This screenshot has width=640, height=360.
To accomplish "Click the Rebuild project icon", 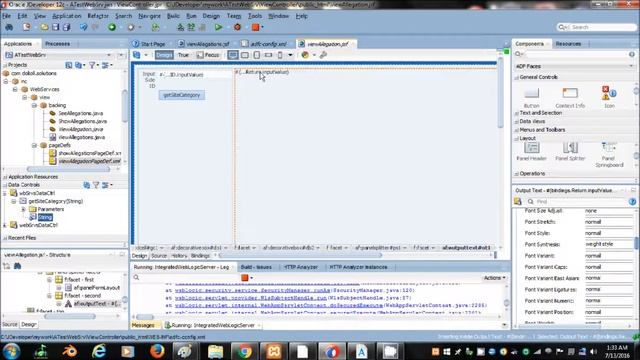I will pos(191,27).
